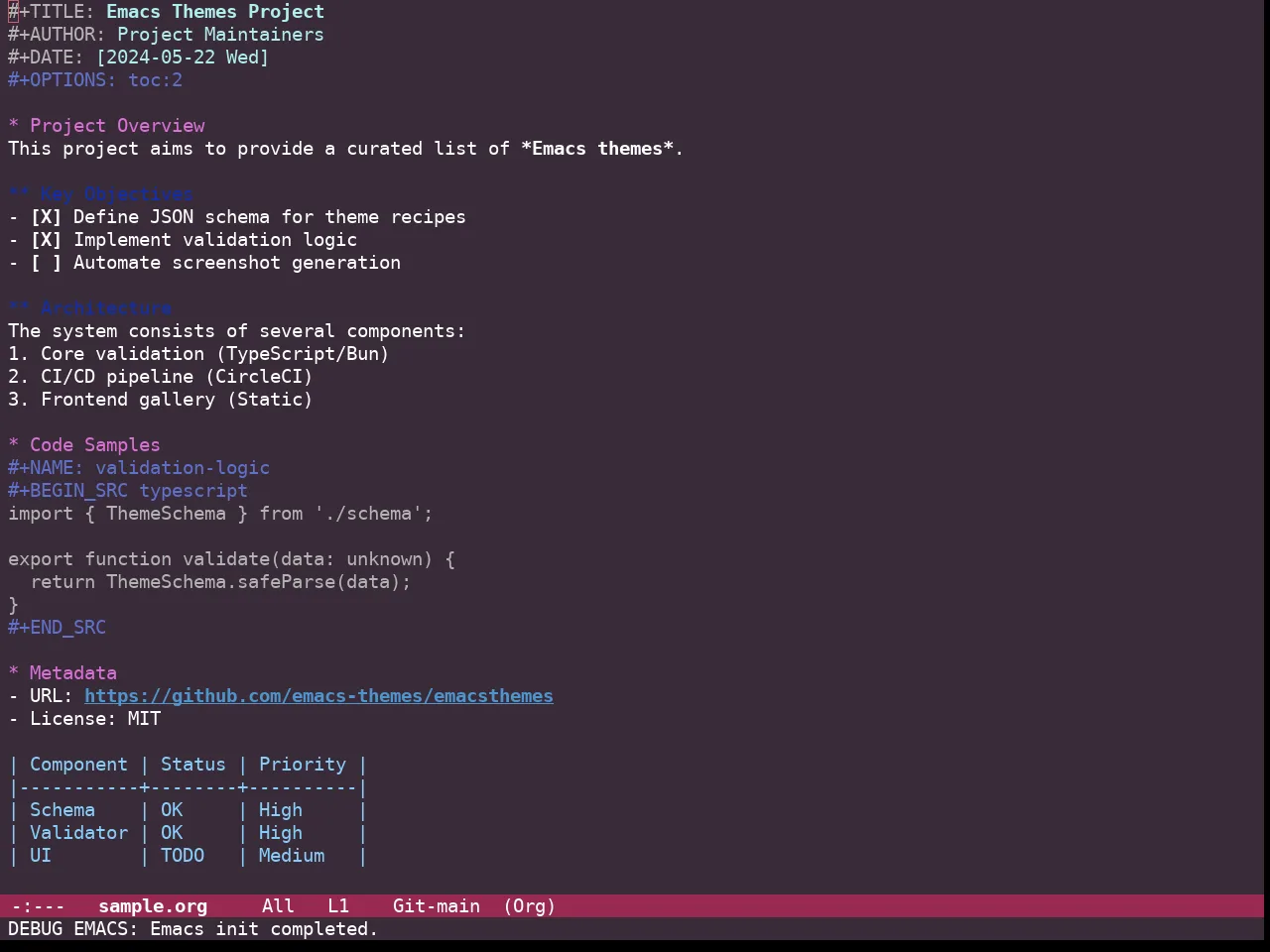Click the 'export function validate' code line

[231, 559]
